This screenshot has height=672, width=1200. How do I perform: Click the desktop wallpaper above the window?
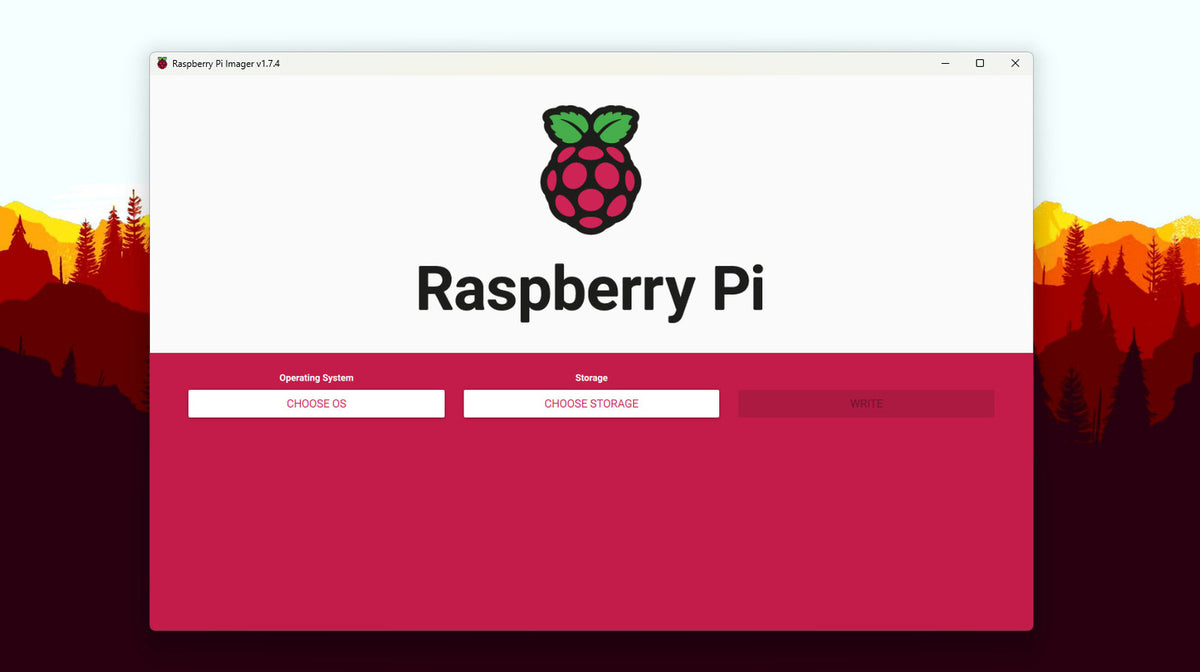click(x=600, y=25)
